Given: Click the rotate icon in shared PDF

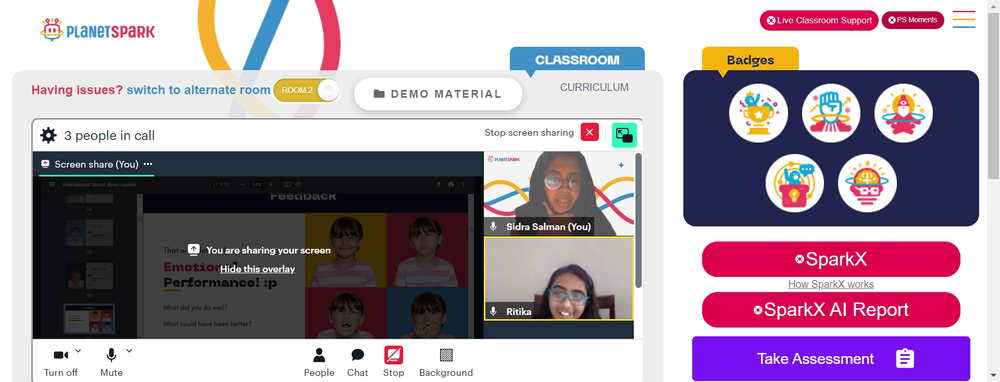Looking at the screenshot, I should [x=298, y=184].
